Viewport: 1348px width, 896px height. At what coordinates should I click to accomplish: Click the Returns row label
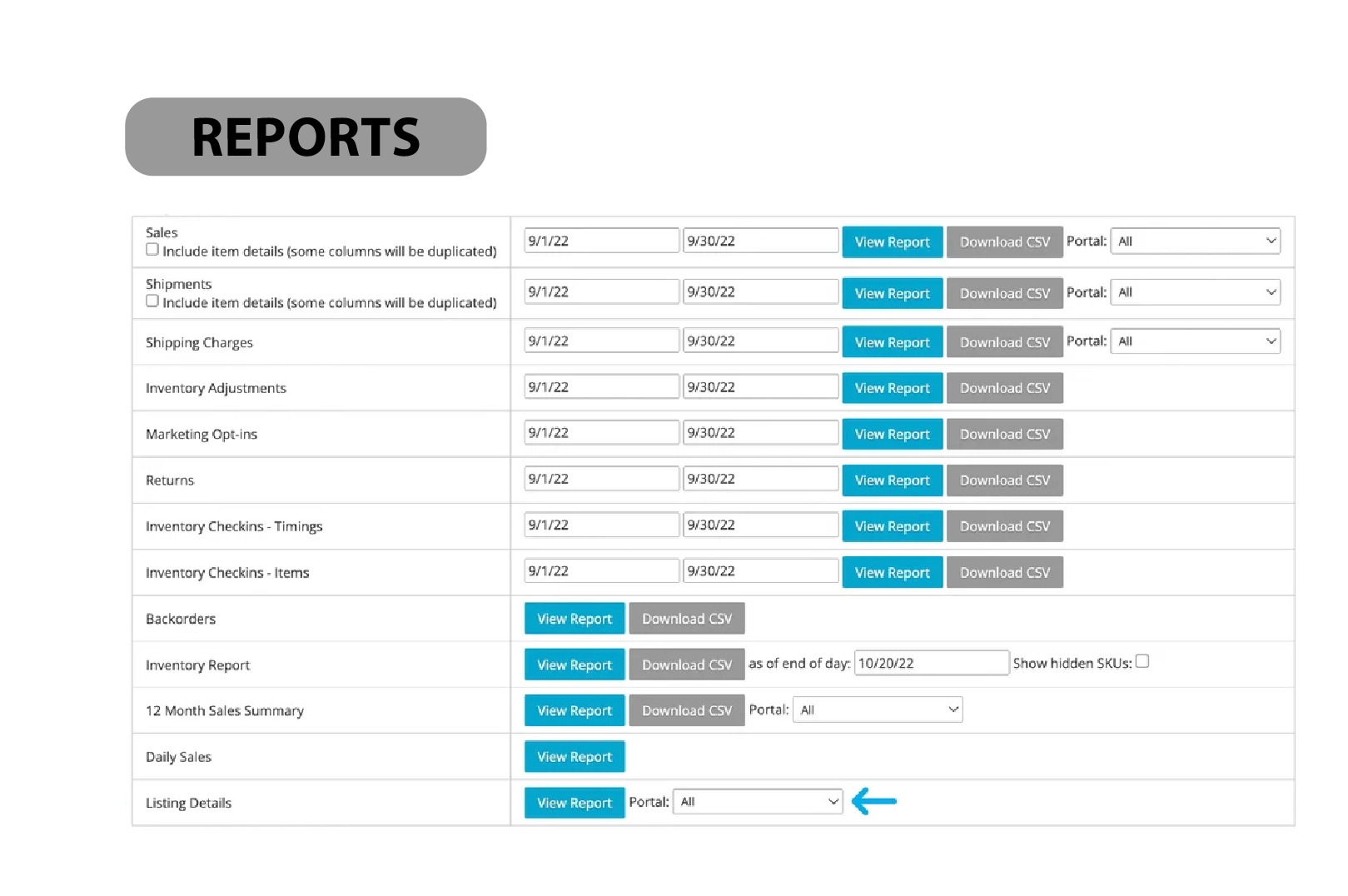click(170, 480)
